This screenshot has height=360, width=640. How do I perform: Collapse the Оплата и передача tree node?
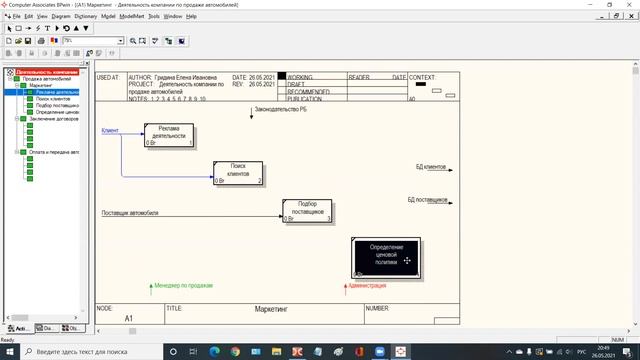tap(17, 152)
